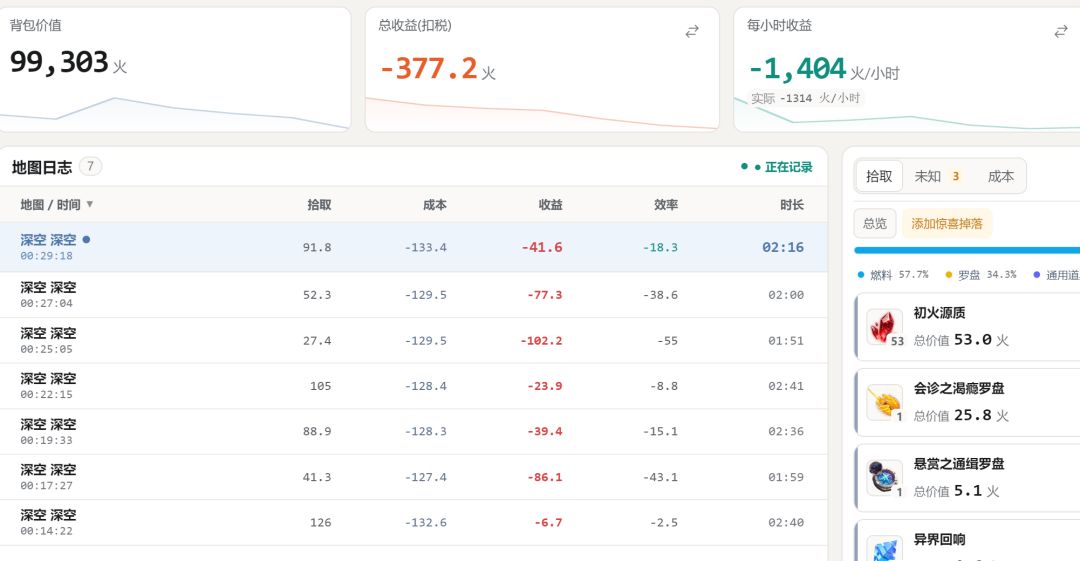Click the 效率 column header
Screen dimensions: 1080x561
point(666,205)
